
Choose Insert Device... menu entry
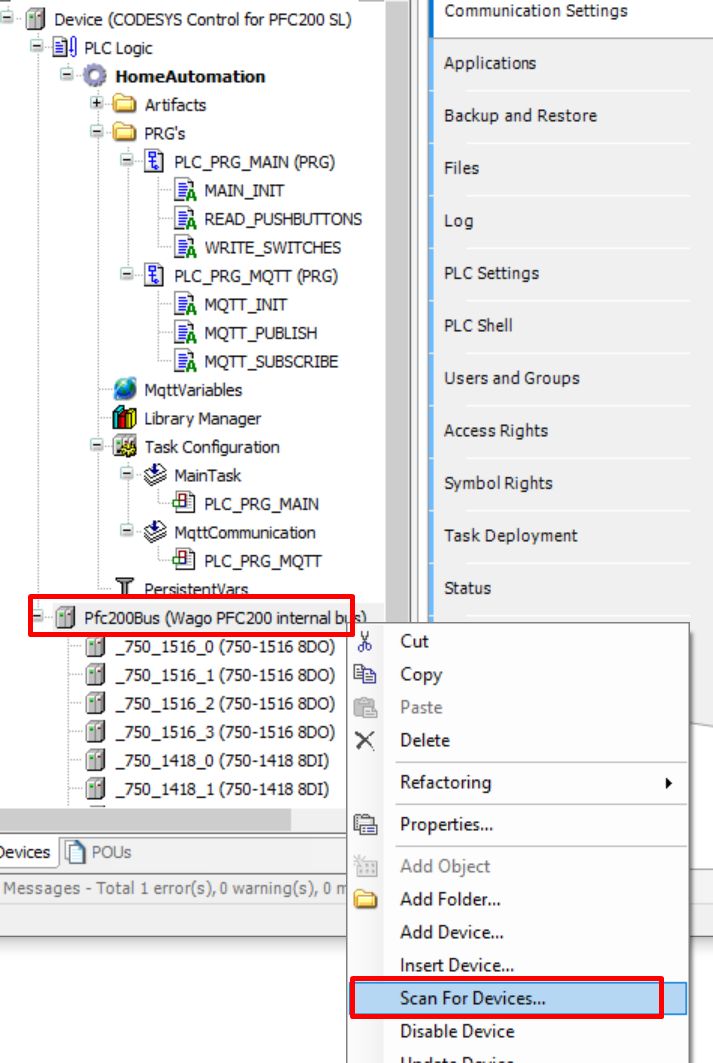[x=520, y=965]
